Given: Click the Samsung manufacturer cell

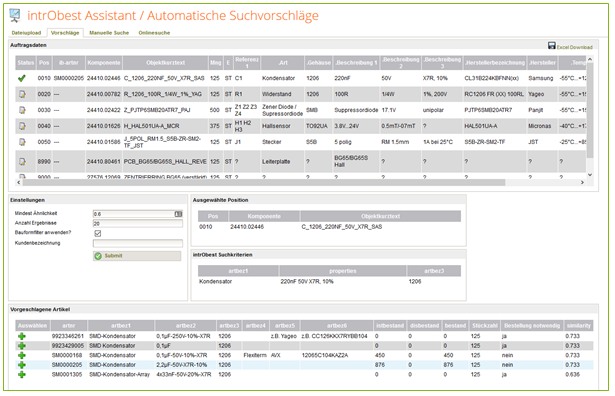Looking at the screenshot, I should tap(540, 78).
